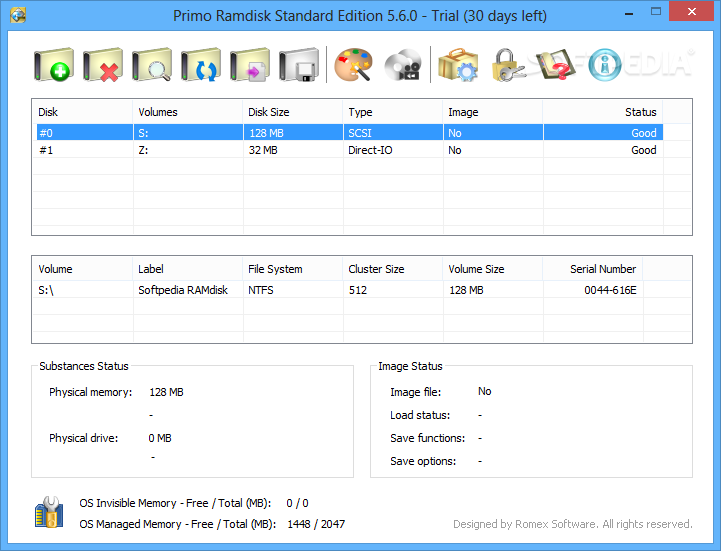Select the S:\ volume row

pyautogui.click(x=340, y=290)
